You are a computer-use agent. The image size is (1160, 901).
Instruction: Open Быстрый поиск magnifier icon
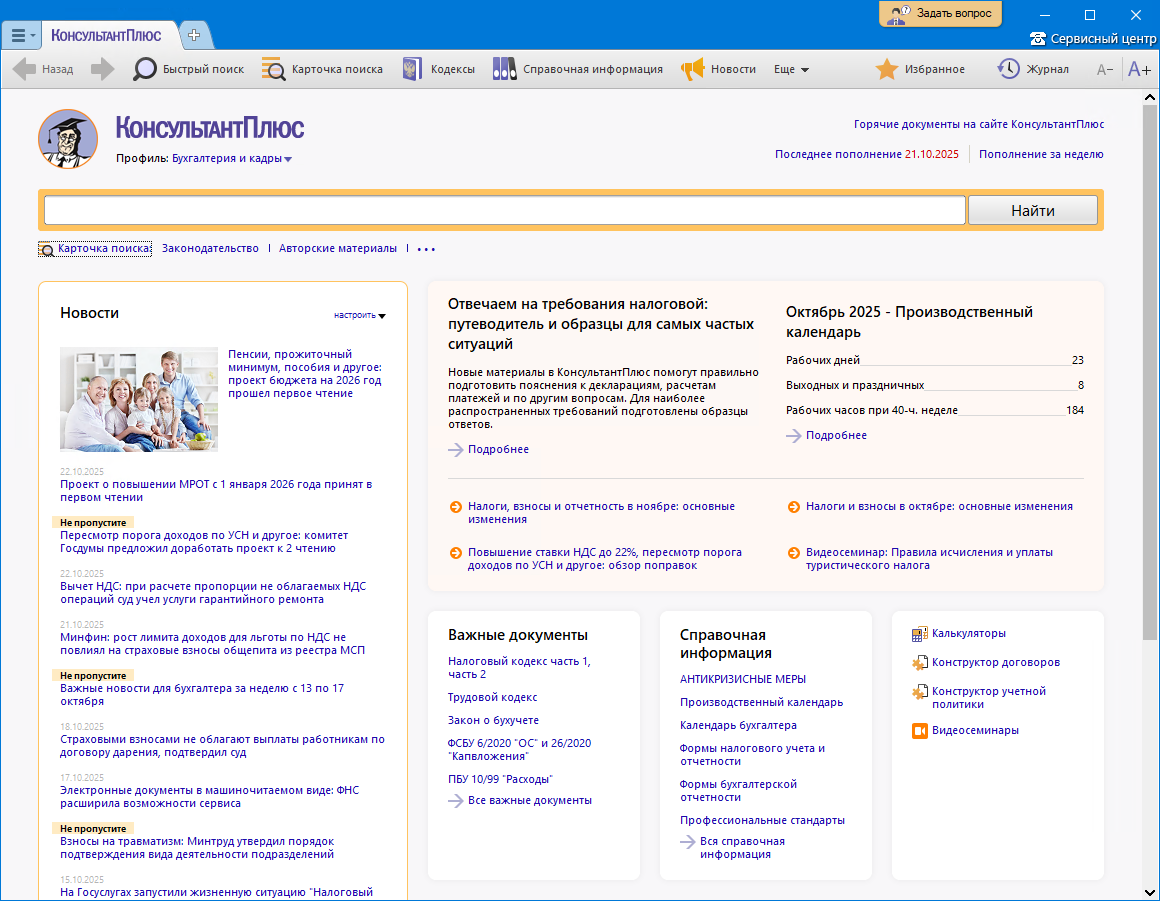pyautogui.click(x=145, y=69)
